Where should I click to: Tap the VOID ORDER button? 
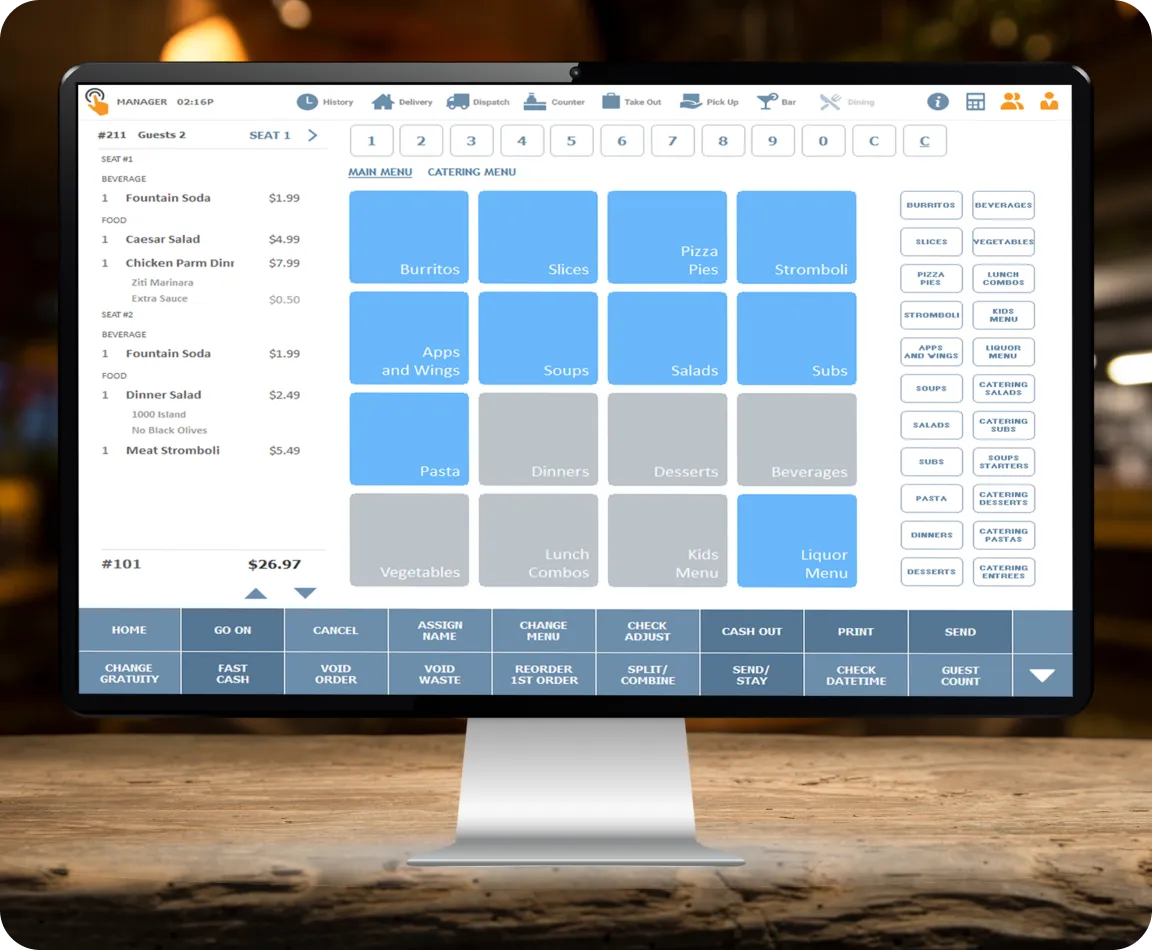coord(336,674)
